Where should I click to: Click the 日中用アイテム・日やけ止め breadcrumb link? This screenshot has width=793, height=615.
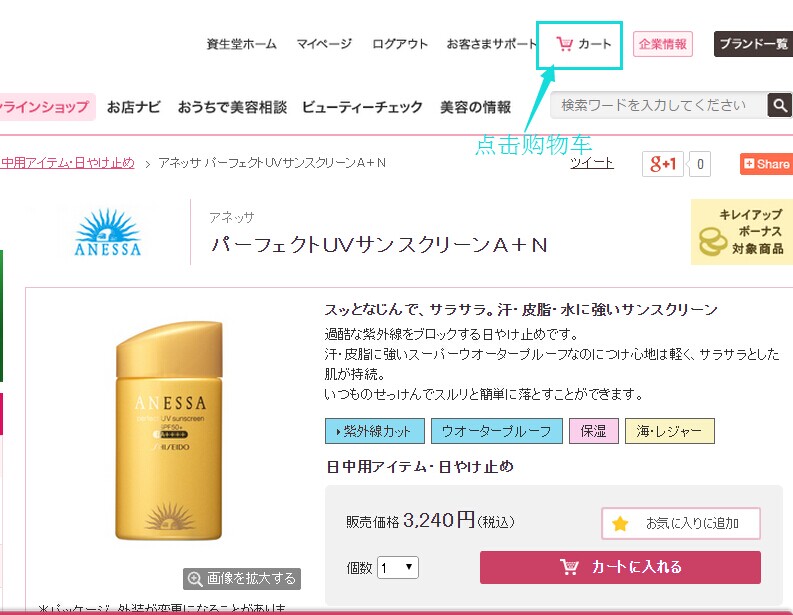[67, 163]
